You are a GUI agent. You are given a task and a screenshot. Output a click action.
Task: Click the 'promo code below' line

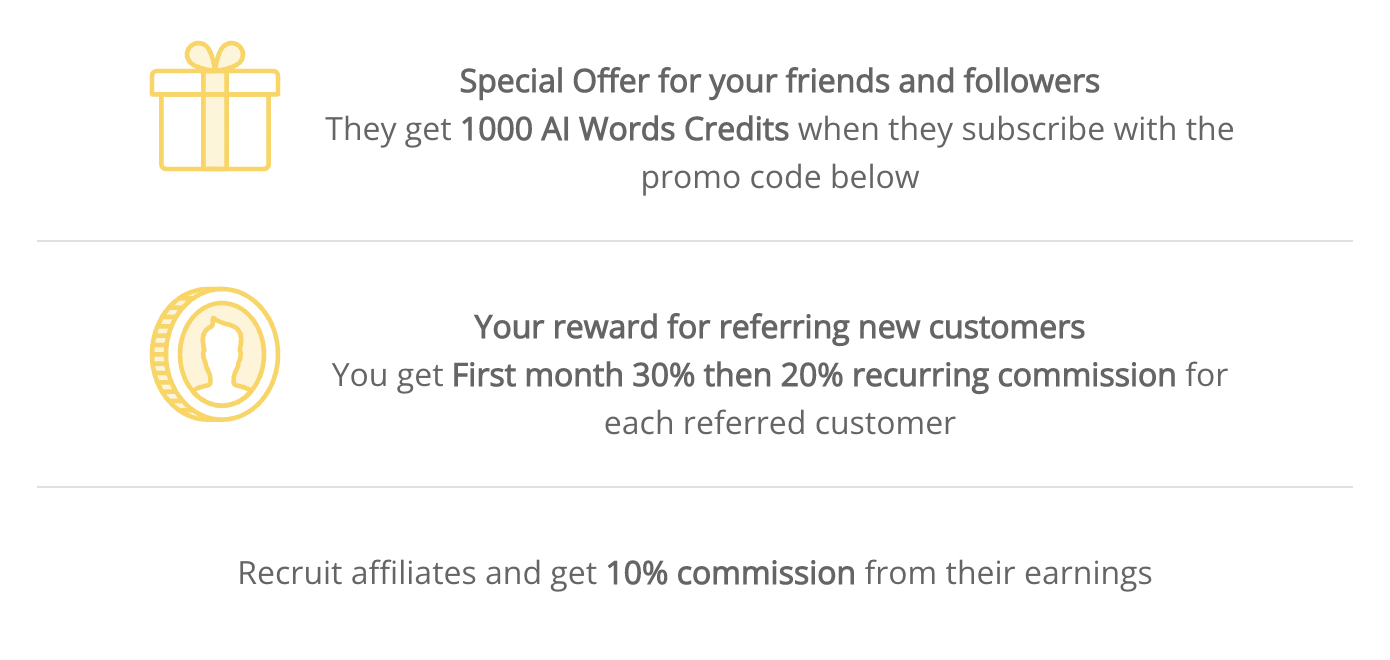click(780, 177)
